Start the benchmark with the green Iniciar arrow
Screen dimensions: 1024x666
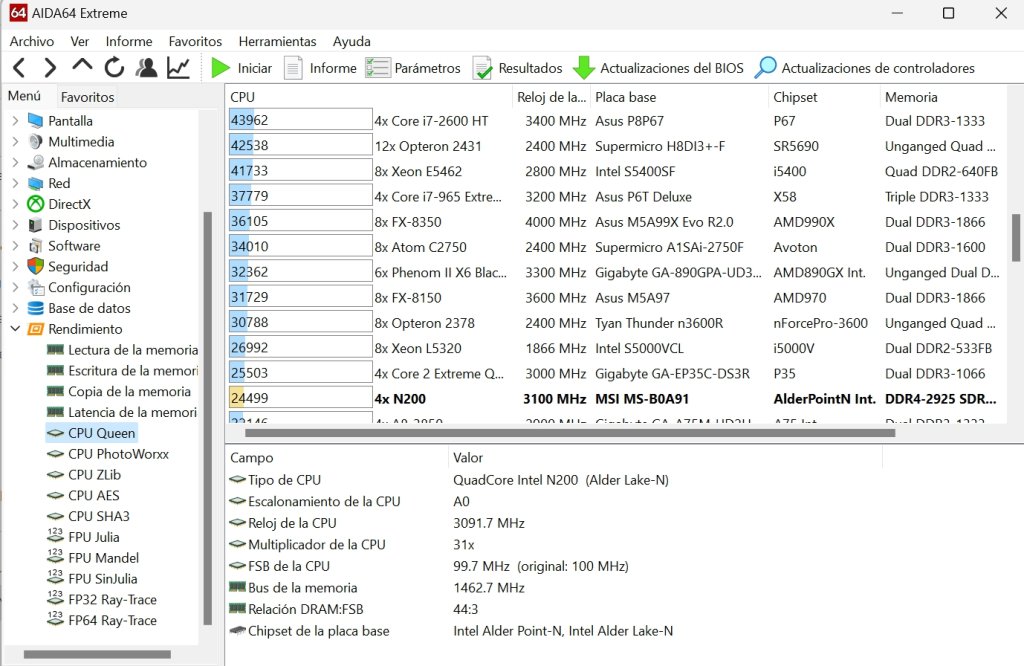pos(221,68)
